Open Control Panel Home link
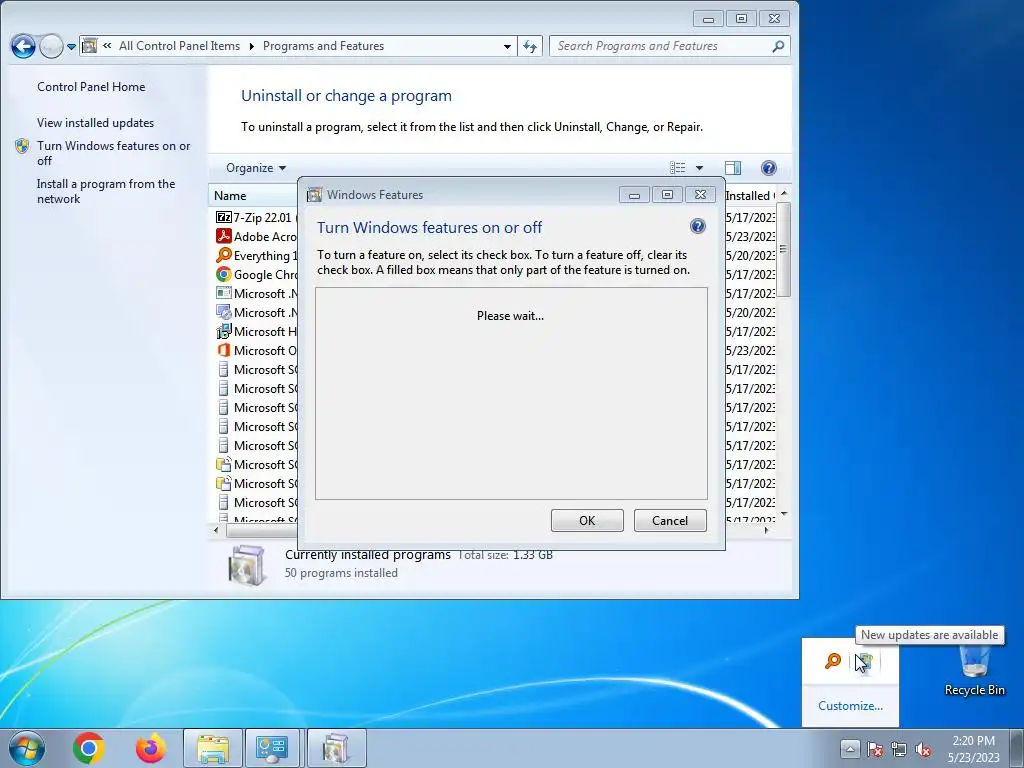This screenshot has height=768, width=1024. pyautogui.click(x=91, y=86)
